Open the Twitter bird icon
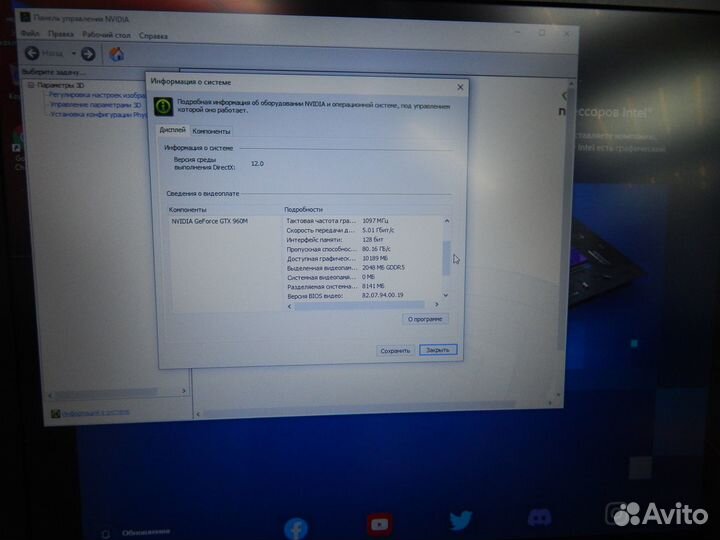Image resolution: width=720 pixels, height=540 pixels. (x=461, y=521)
